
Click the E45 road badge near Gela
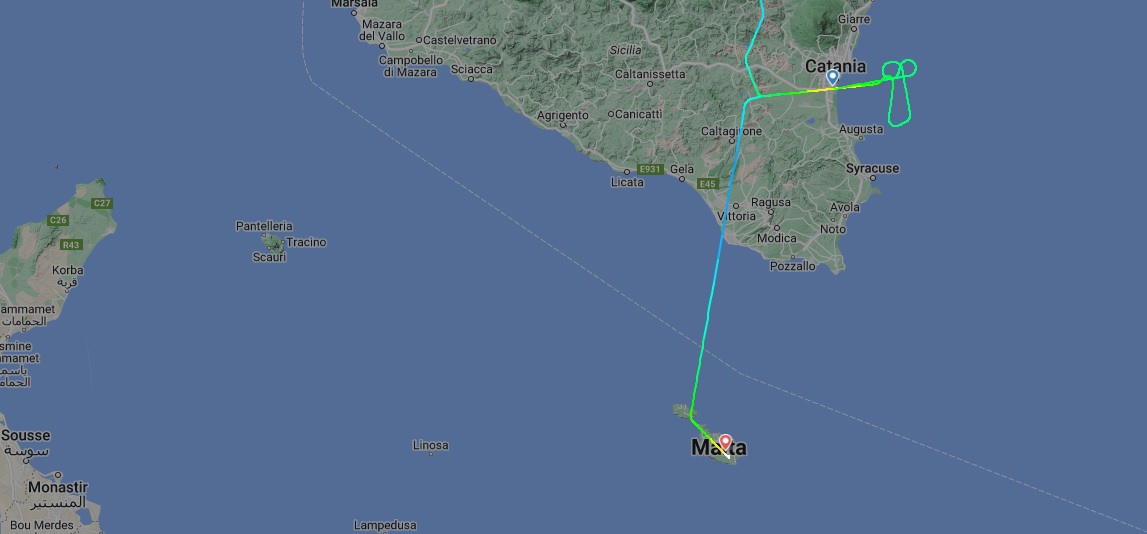pos(708,184)
